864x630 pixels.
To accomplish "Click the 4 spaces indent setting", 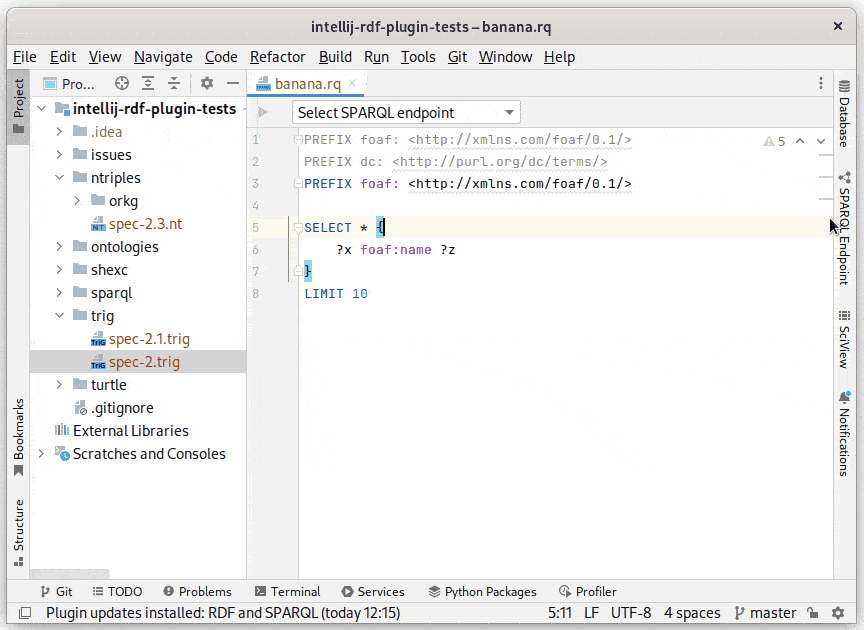I will 692,613.
